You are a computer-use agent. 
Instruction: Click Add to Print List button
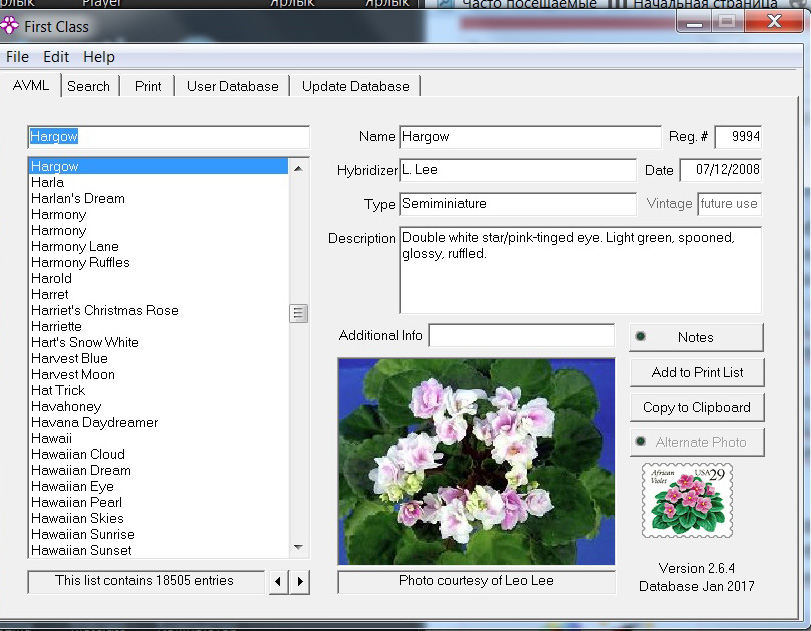coord(697,372)
